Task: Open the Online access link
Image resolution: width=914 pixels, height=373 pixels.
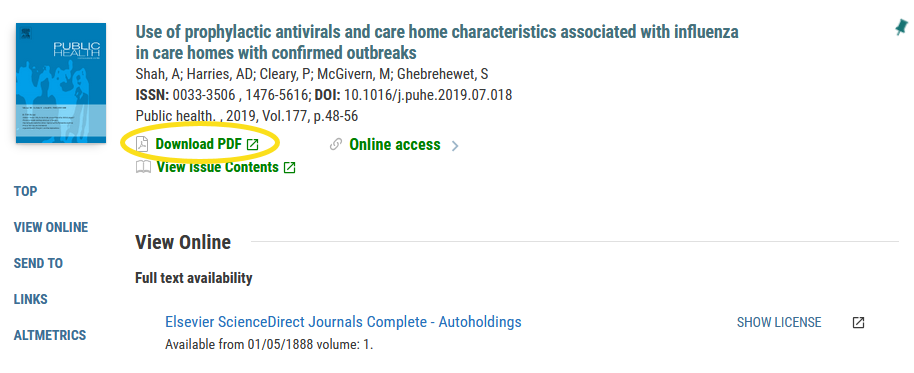Action: (395, 145)
